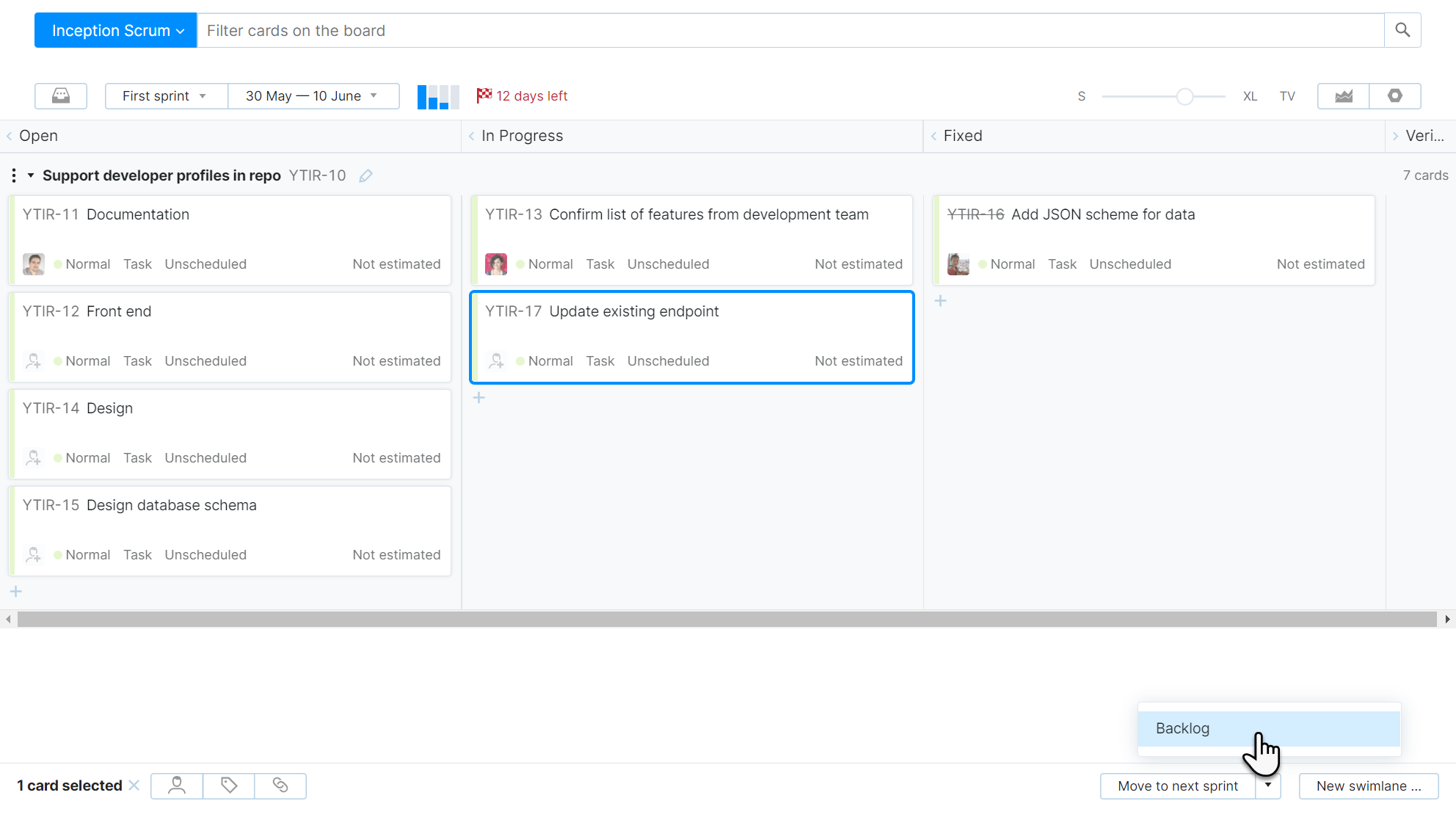Click the search magnifier icon
Viewport: 1456px width, 820px height.
click(1402, 30)
